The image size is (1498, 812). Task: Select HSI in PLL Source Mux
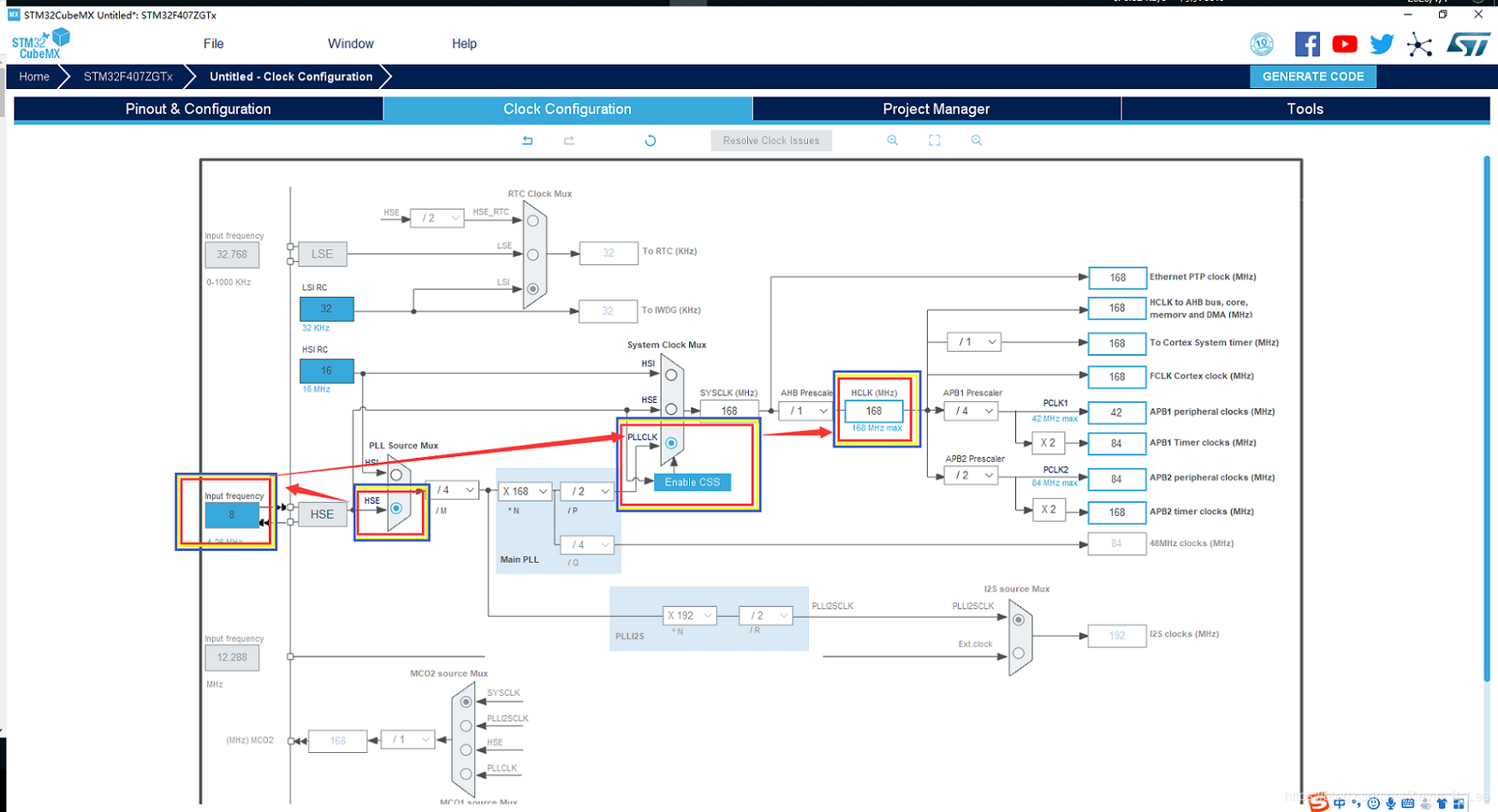(395, 474)
